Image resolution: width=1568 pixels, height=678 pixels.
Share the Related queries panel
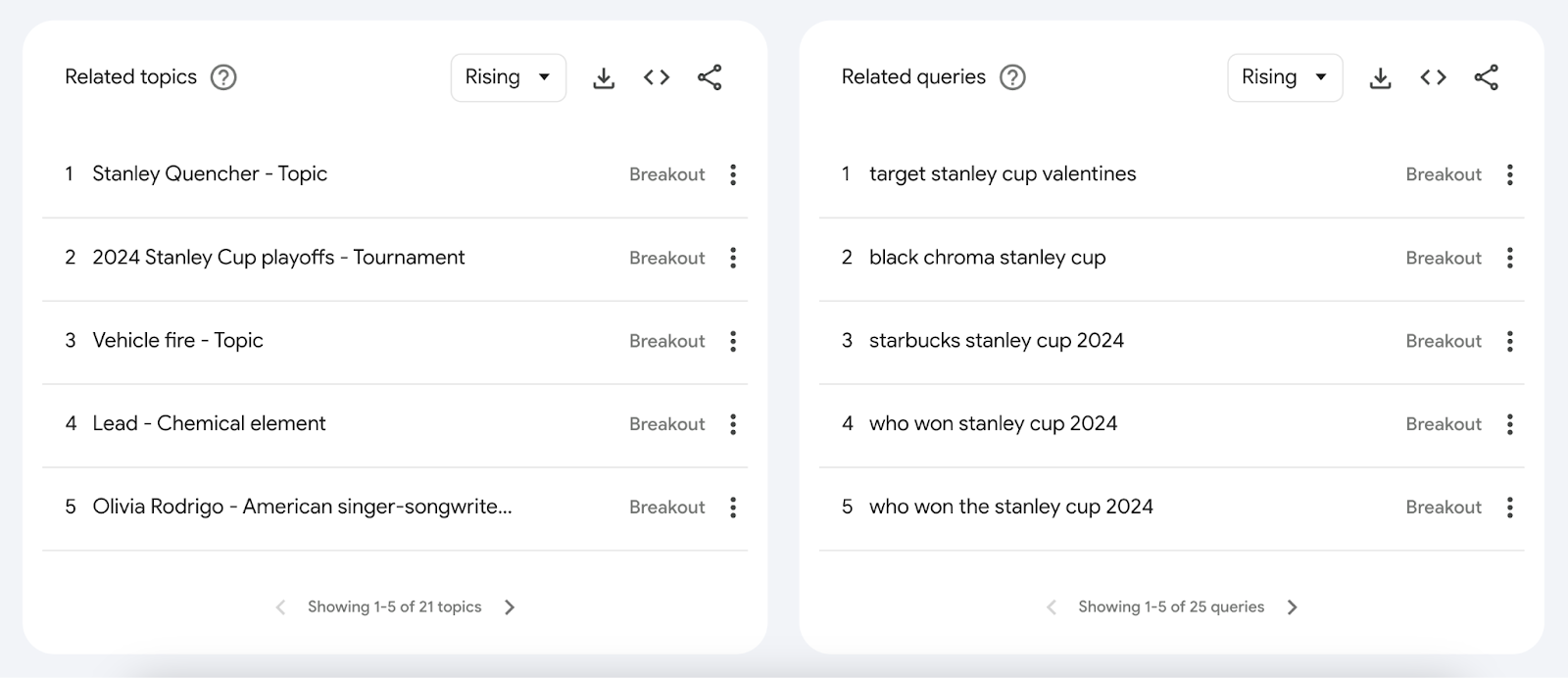1486,76
